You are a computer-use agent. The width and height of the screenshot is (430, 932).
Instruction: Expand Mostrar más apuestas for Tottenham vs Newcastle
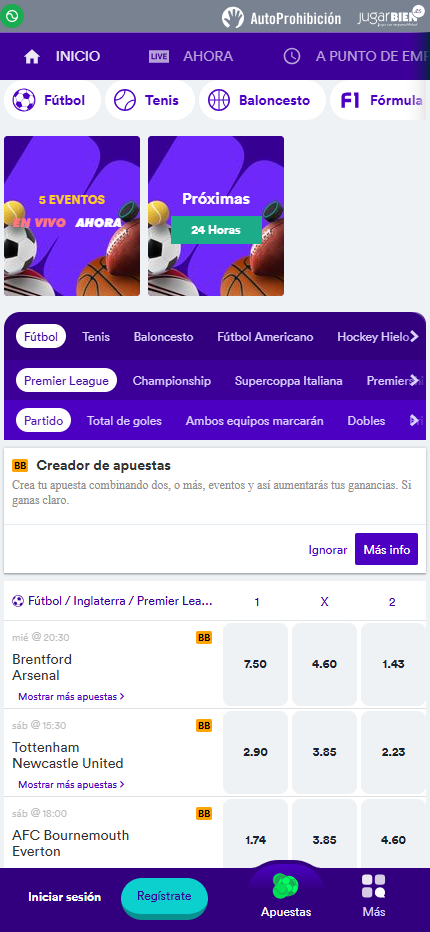click(x=71, y=784)
